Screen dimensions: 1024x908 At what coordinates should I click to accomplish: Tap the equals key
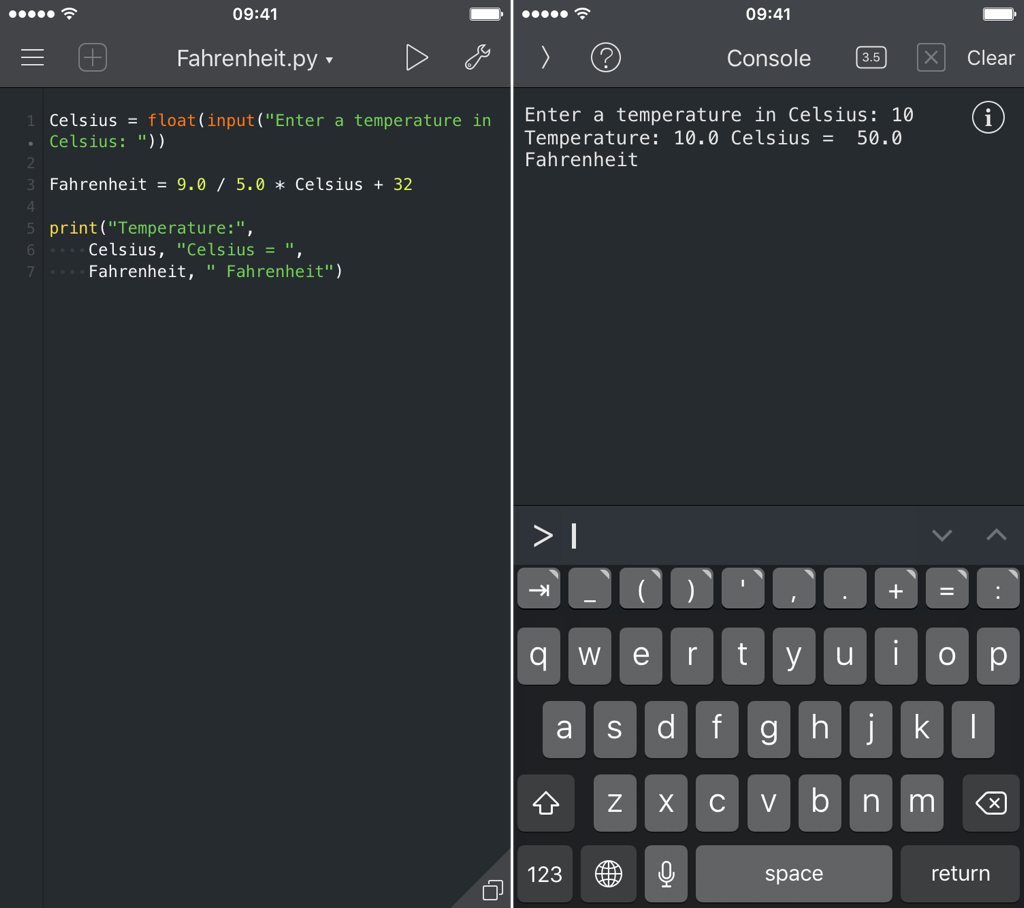pyautogui.click(x=947, y=589)
